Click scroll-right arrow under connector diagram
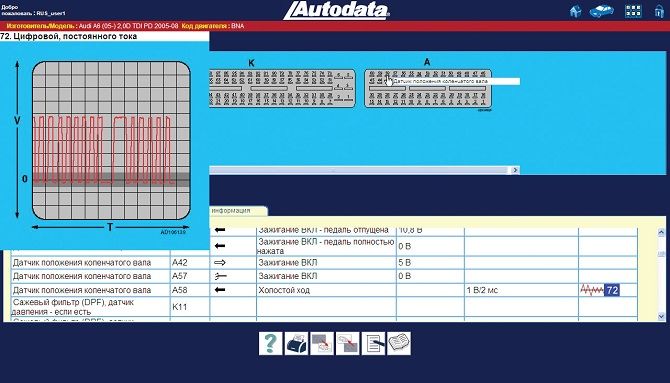 (515, 170)
